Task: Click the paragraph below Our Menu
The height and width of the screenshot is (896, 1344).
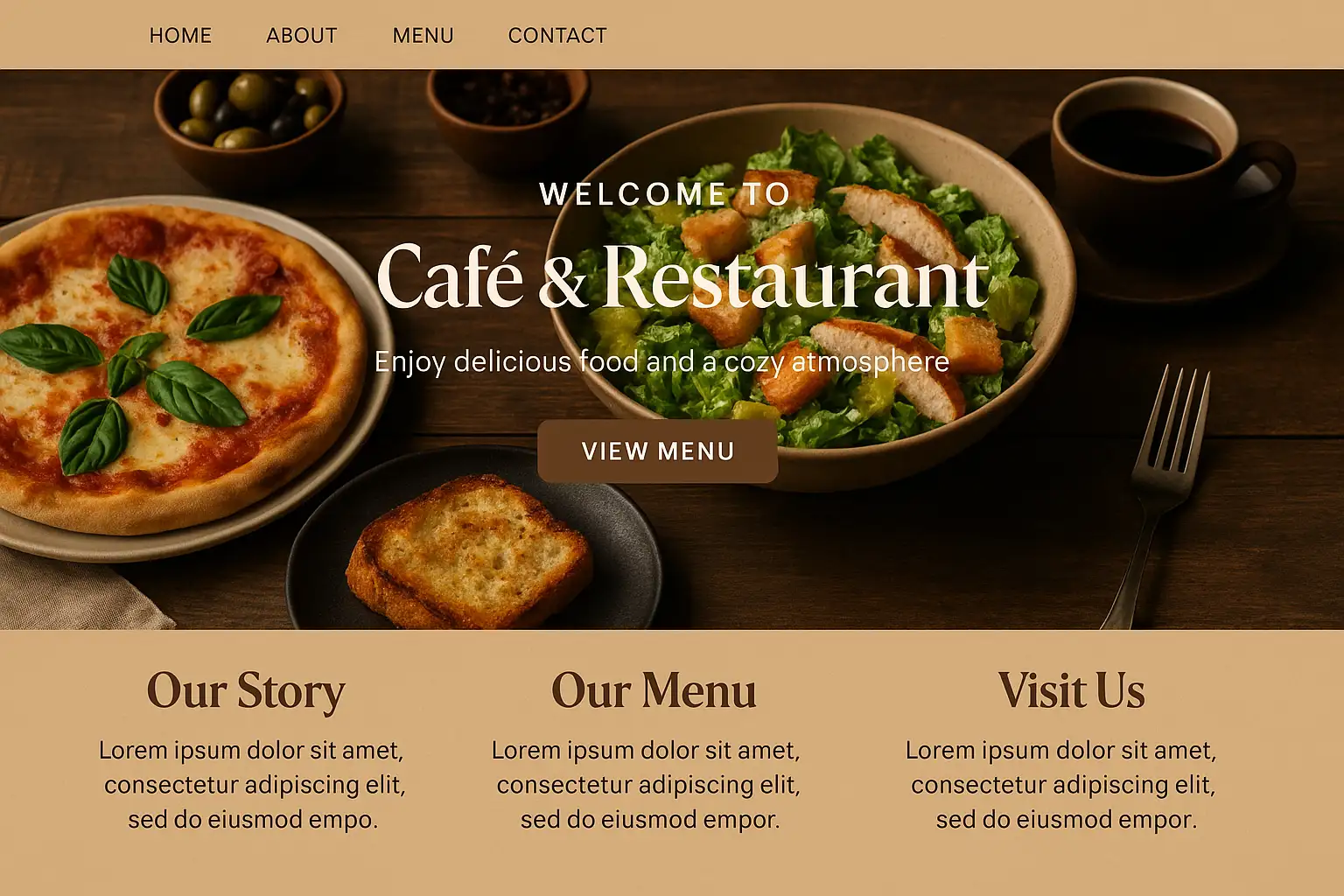Action: point(647,785)
